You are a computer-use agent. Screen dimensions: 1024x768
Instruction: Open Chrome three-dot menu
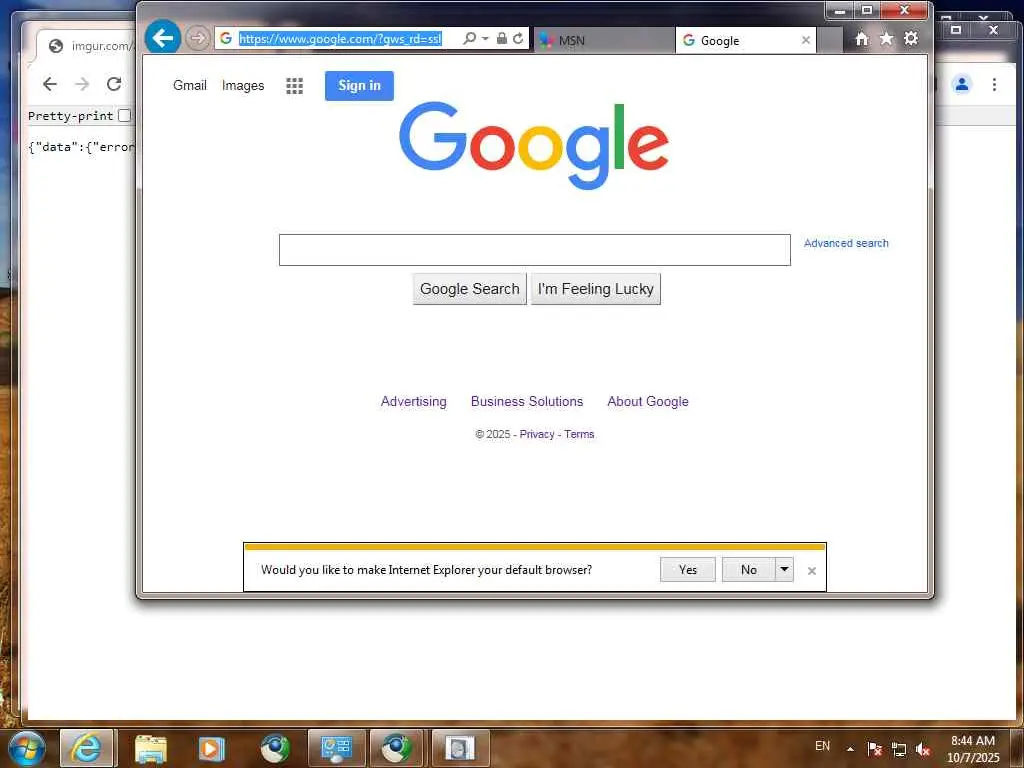click(994, 84)
